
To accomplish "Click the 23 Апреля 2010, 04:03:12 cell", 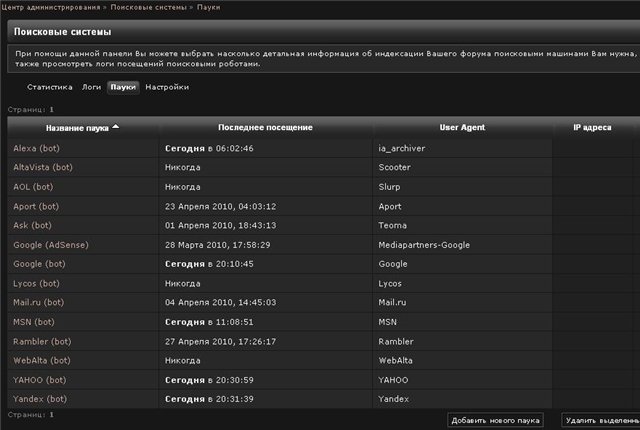I will click(265, 206).
